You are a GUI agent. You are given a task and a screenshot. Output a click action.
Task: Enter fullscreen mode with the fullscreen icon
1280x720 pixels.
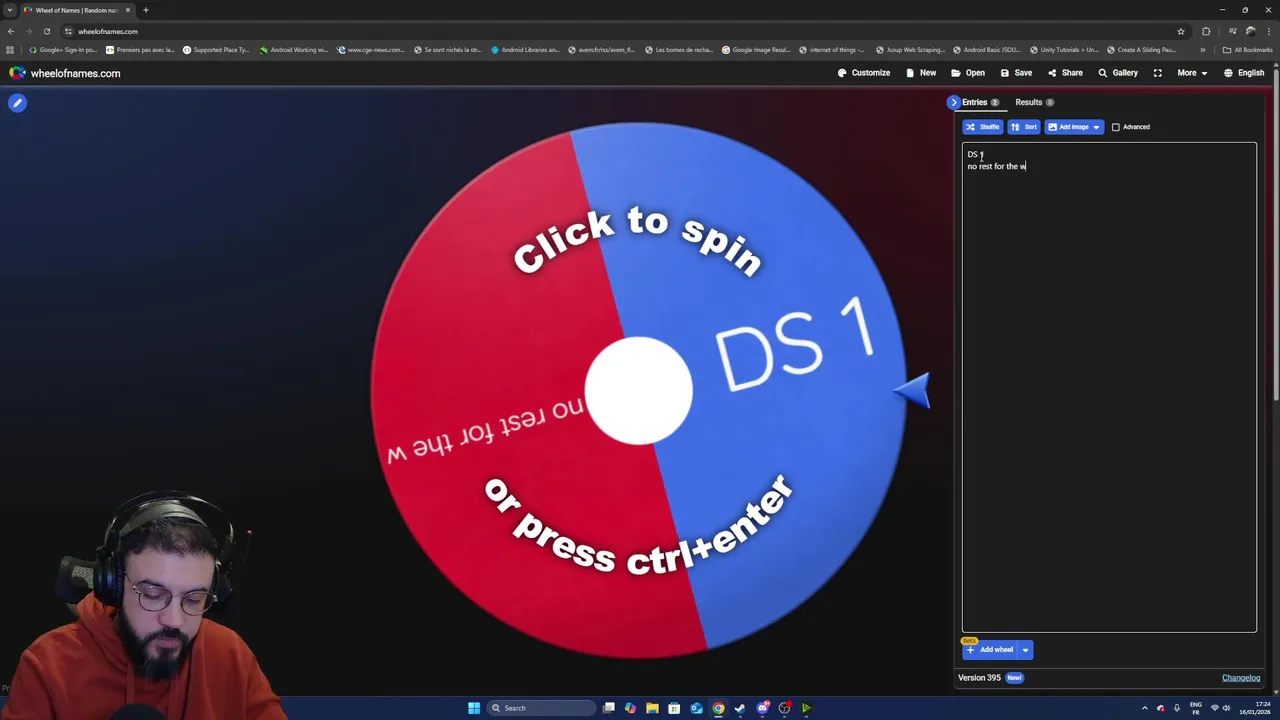coord(1158,73)
